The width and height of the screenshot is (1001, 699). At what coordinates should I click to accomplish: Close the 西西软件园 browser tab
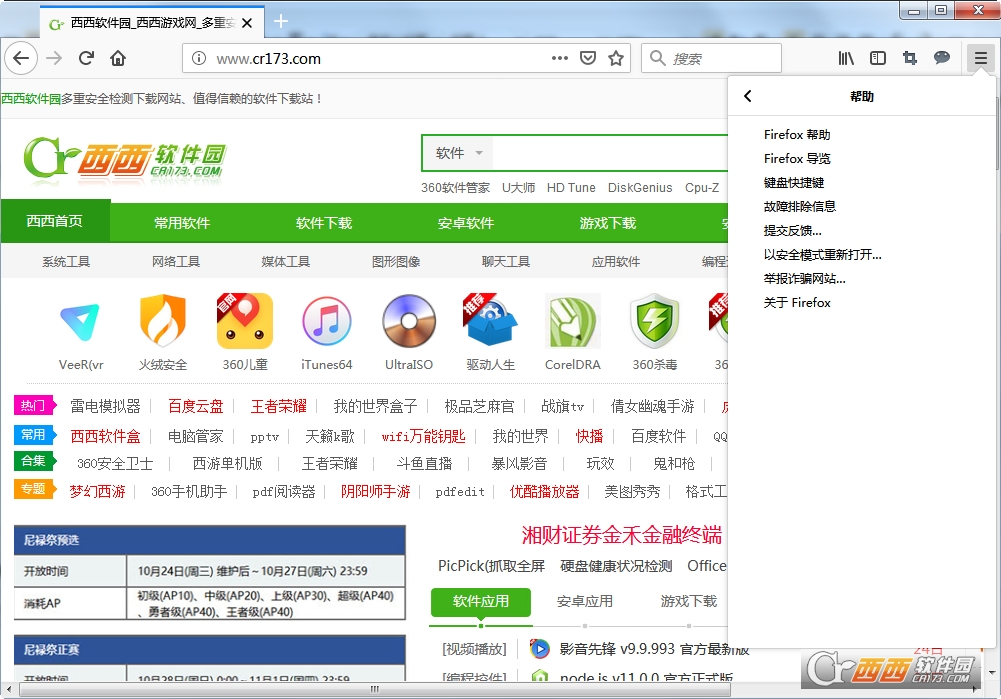(x=248, y=23)
